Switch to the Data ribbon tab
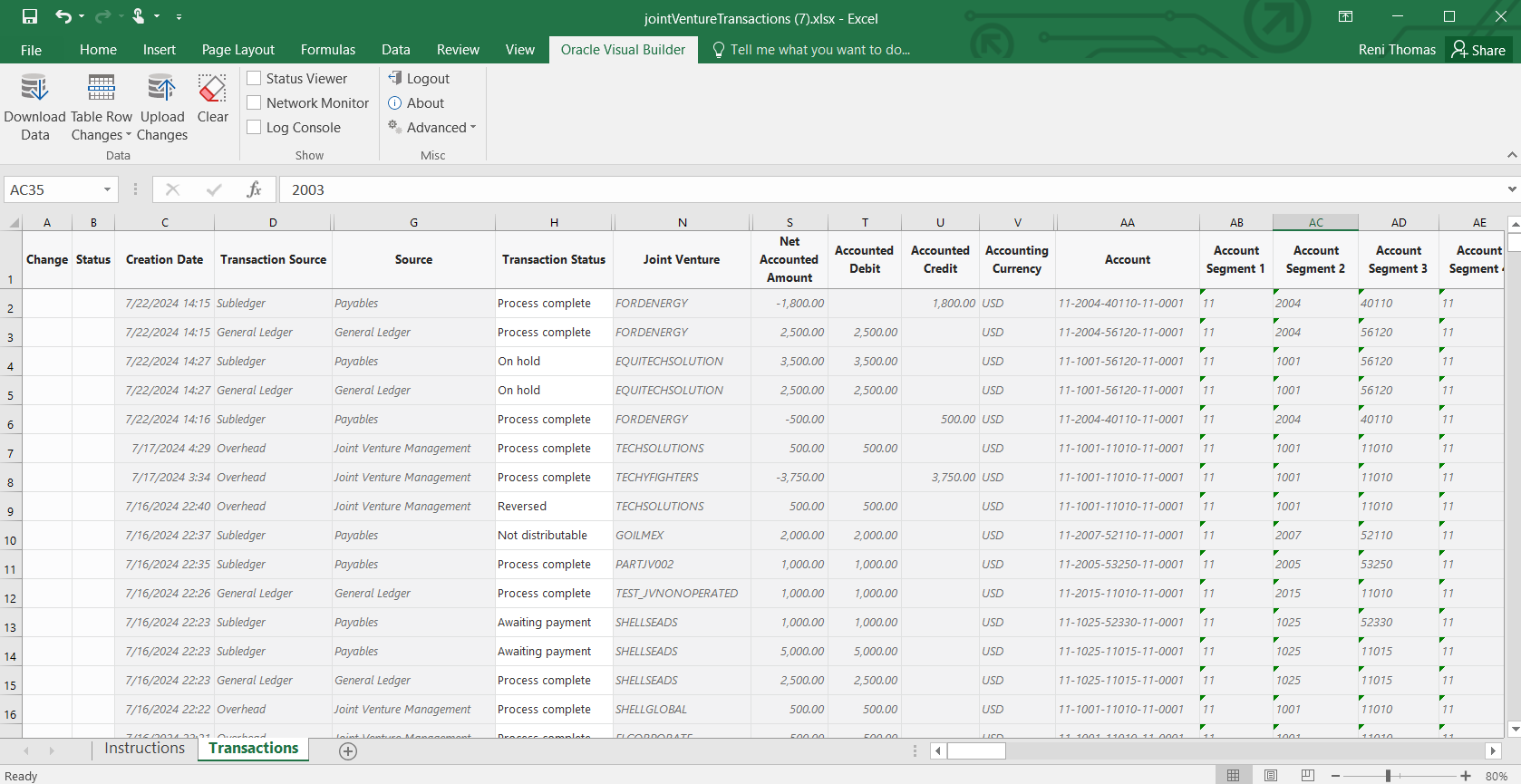This screenshot has height=784, width=1521. pyautogui.click(x=396, y=50)
